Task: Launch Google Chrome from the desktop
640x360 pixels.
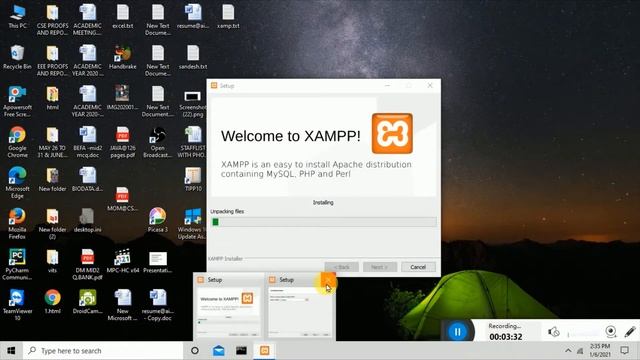Action: pyautogui.click(x=17, y=142)
